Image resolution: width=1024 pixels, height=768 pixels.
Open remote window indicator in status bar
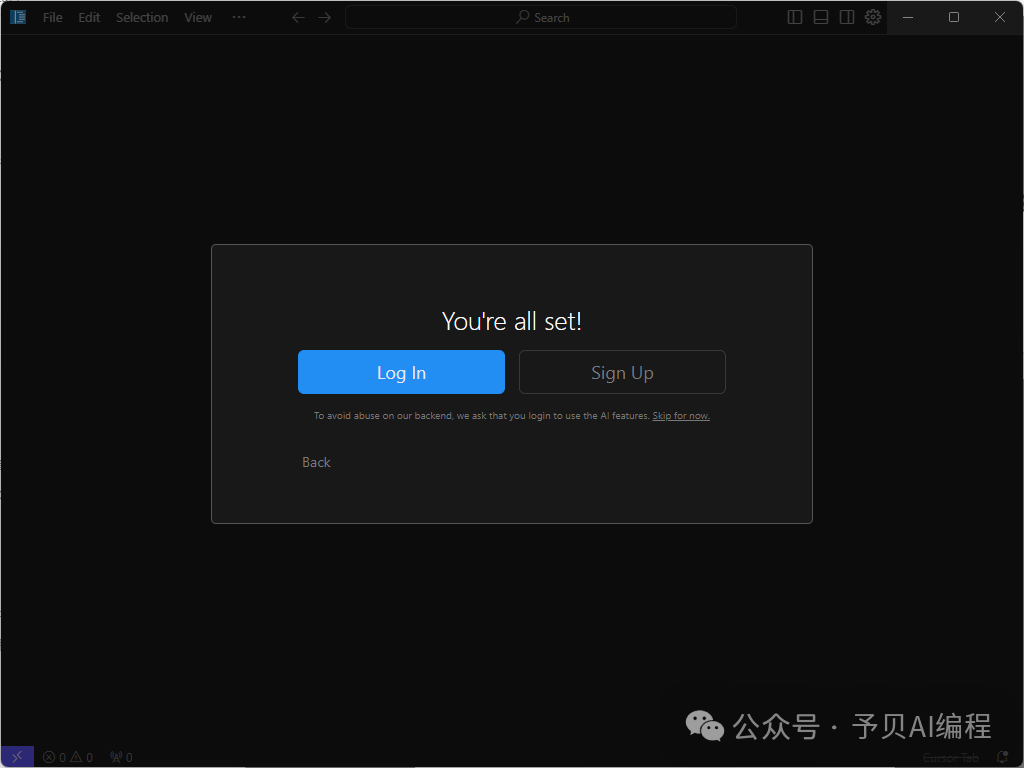(18, 757)
